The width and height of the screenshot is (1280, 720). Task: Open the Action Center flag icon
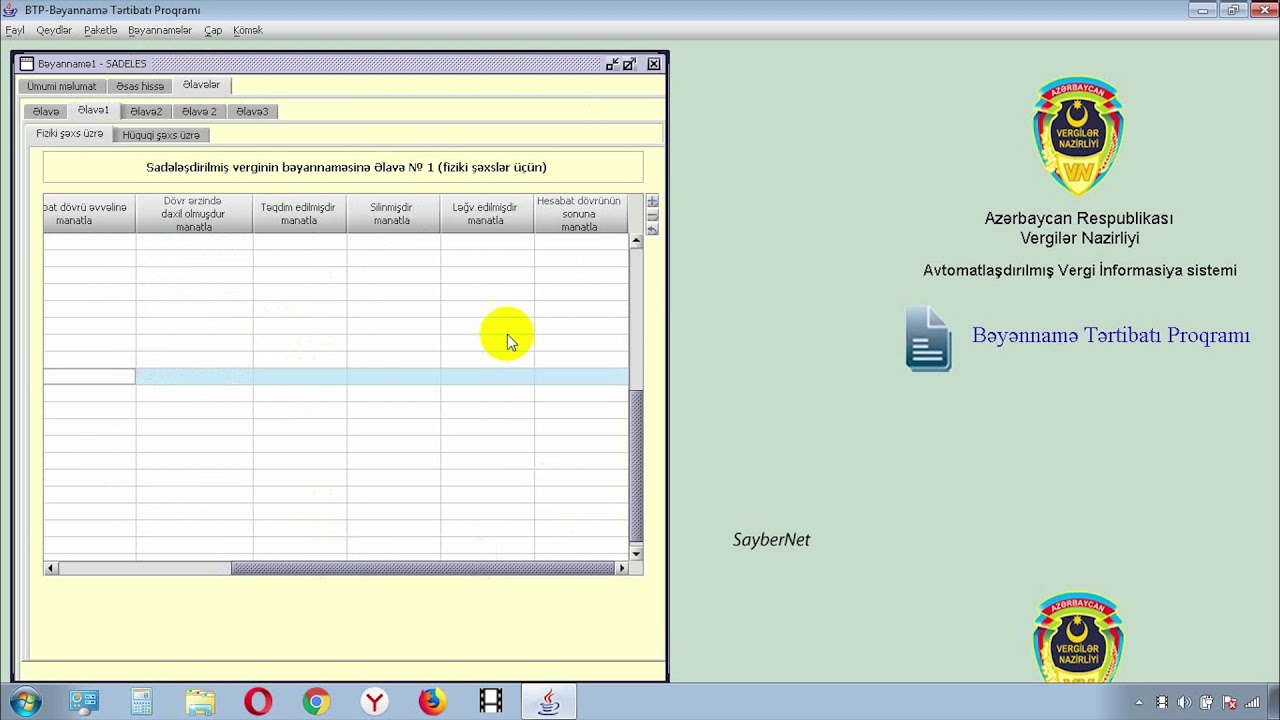(x=1230, y=703)
